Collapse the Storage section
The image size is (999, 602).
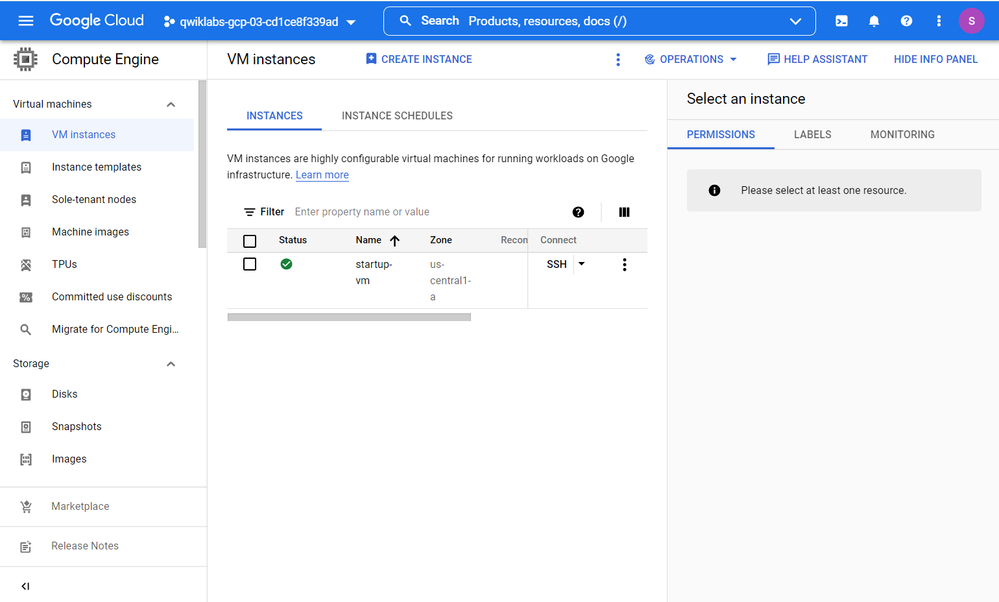click(x=171, y=364)
